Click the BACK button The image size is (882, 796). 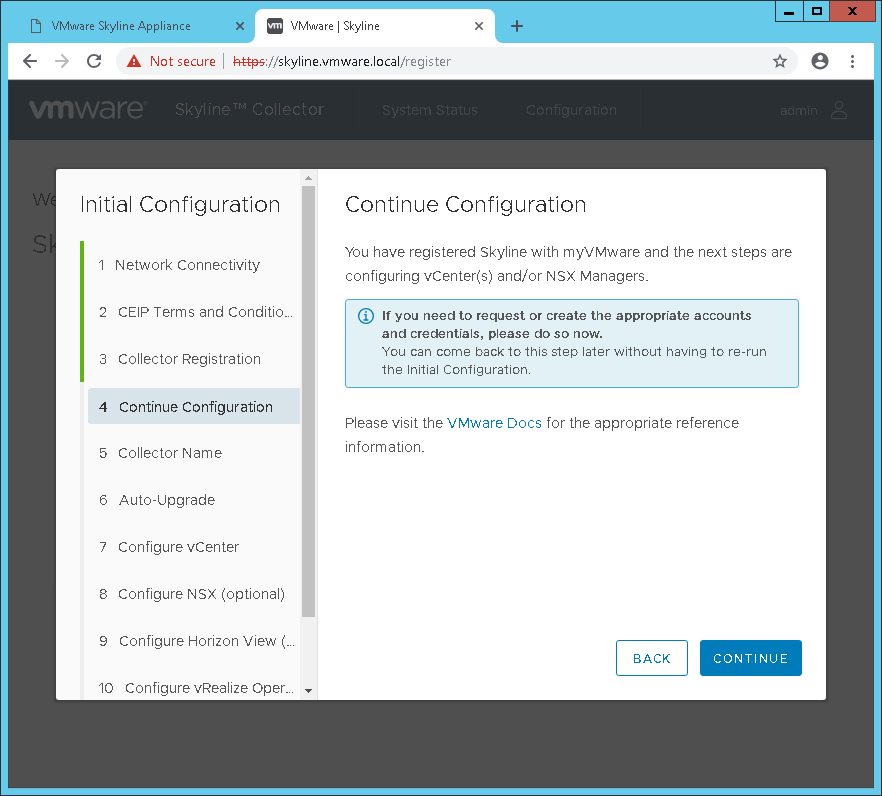651,658
